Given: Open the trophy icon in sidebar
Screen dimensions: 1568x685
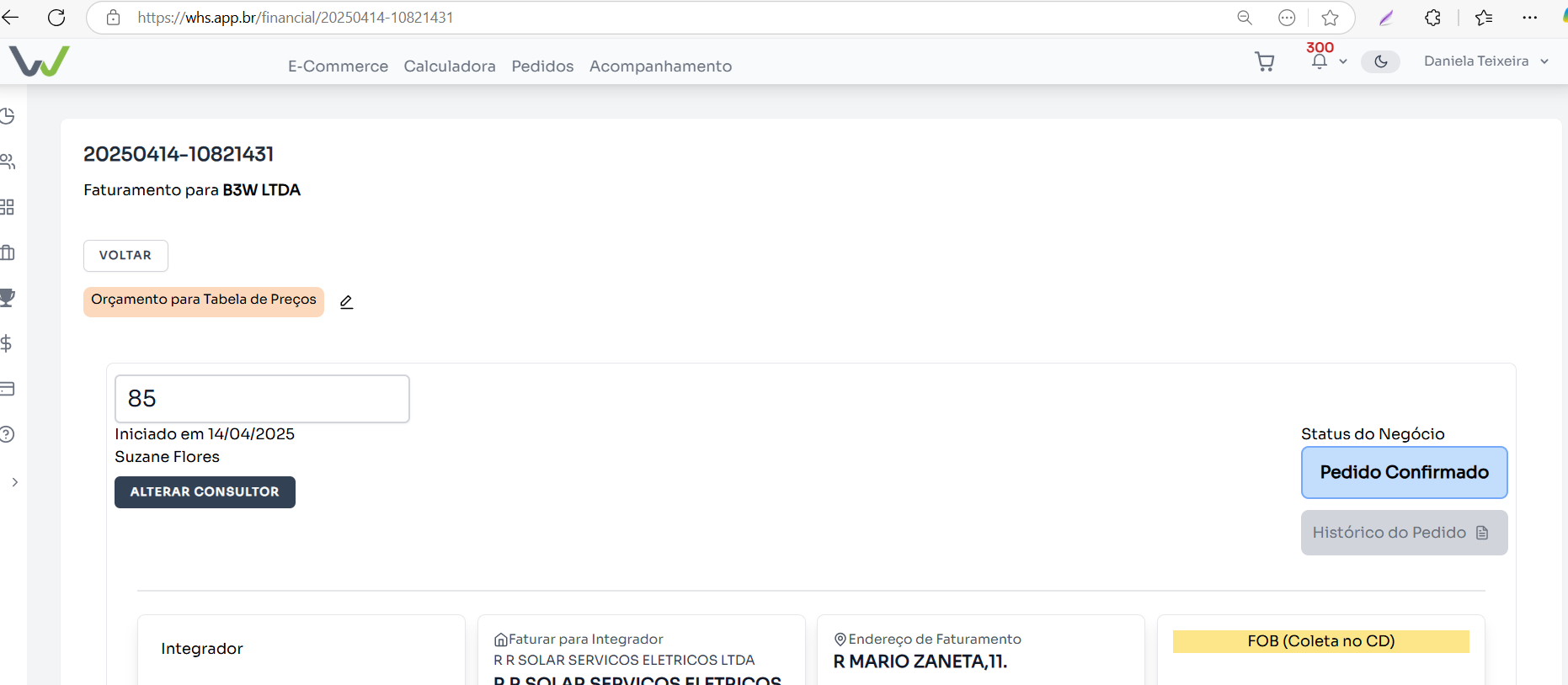Looking at the screenshot, I should pyautogui.click(x=8, y=297).
